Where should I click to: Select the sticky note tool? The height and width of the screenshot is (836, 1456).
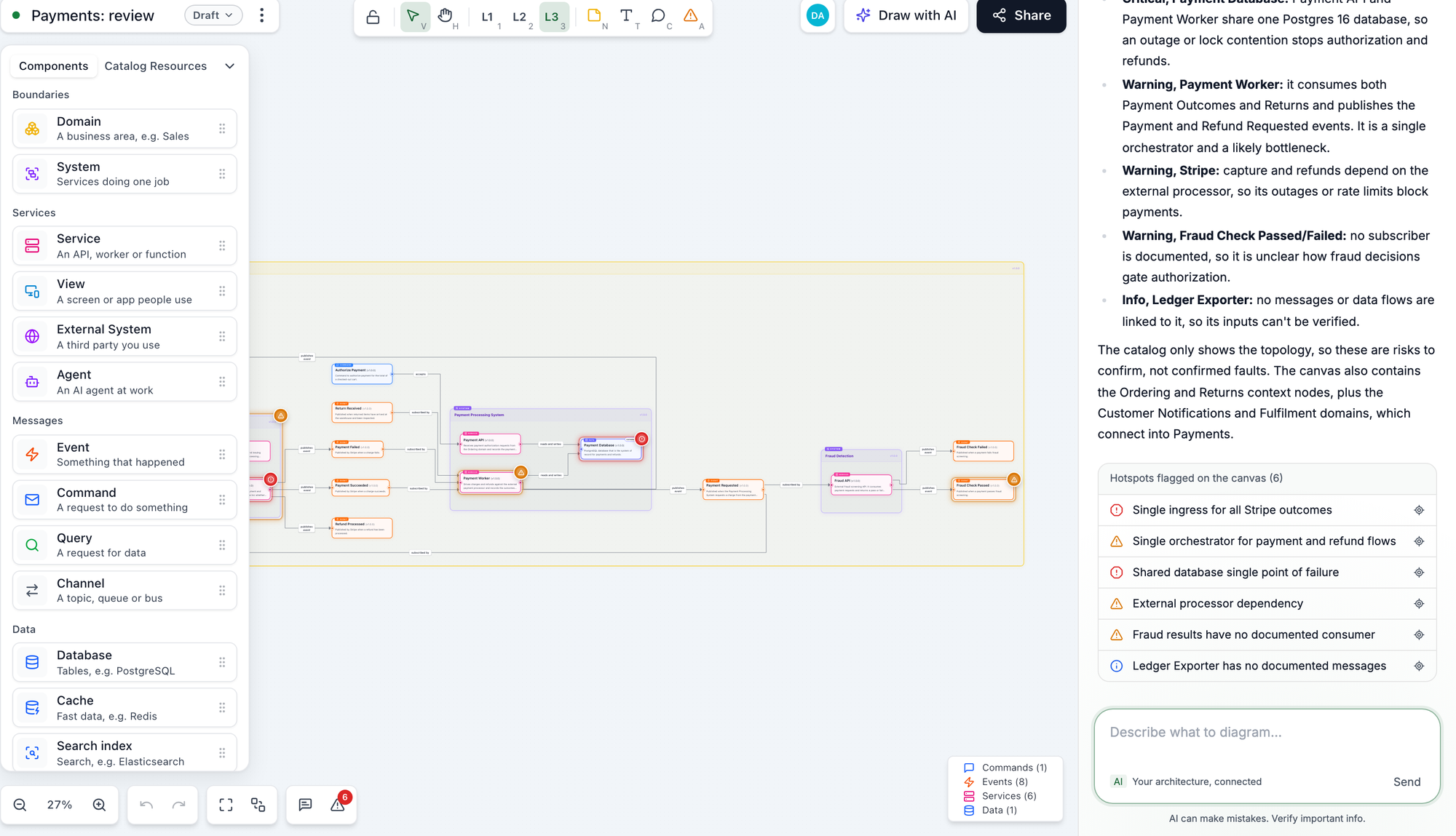(x=595, y=16)
